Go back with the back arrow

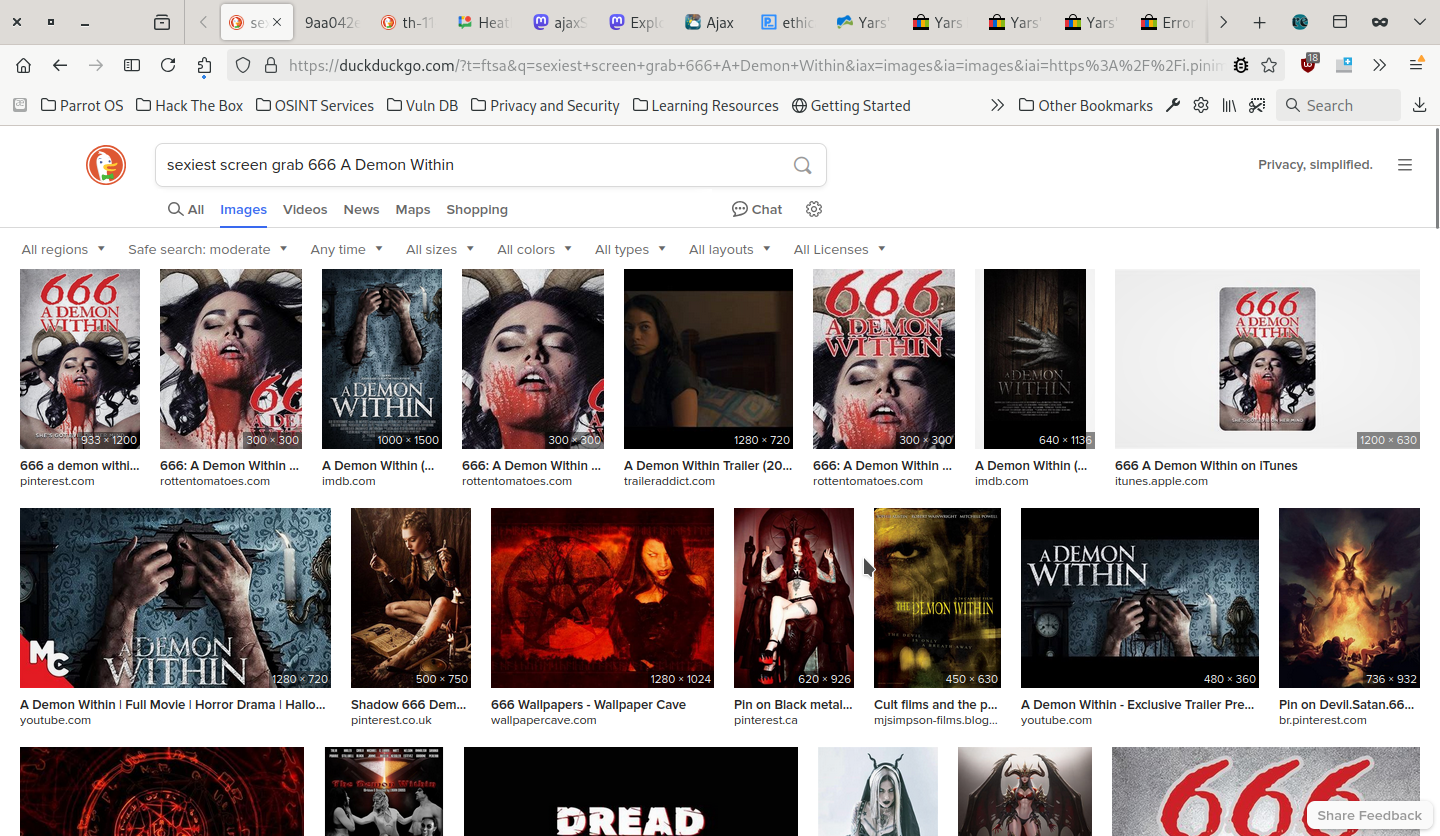coord(60,65)
